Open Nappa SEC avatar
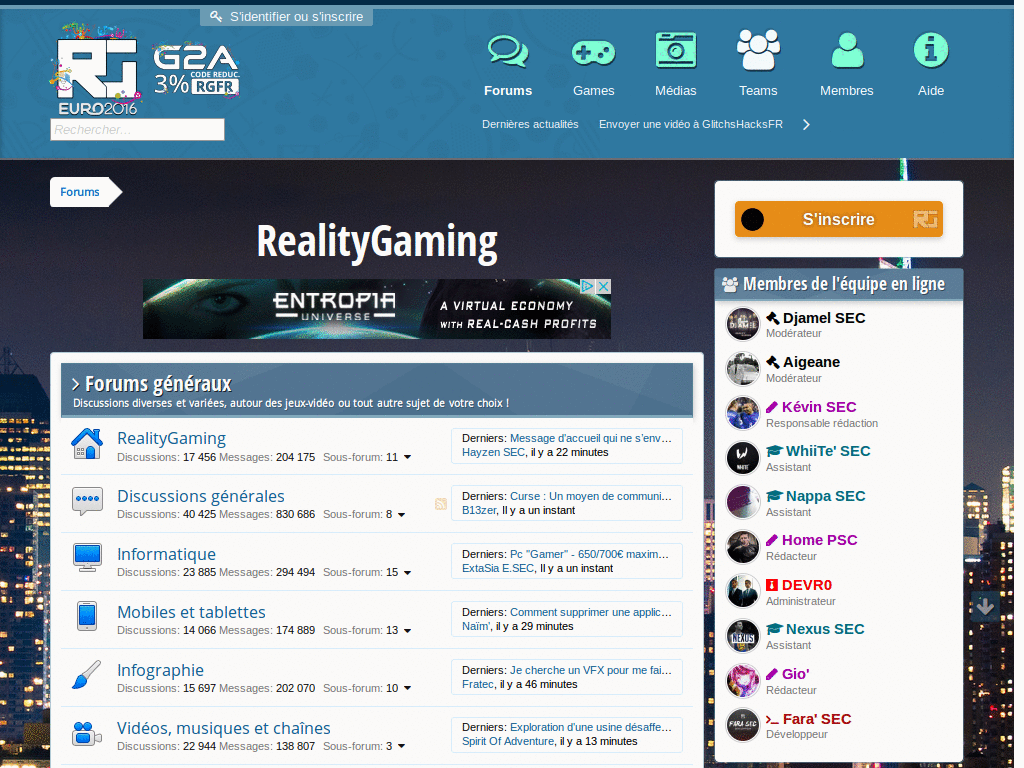 pyautogui.click(x=743, y=502)
